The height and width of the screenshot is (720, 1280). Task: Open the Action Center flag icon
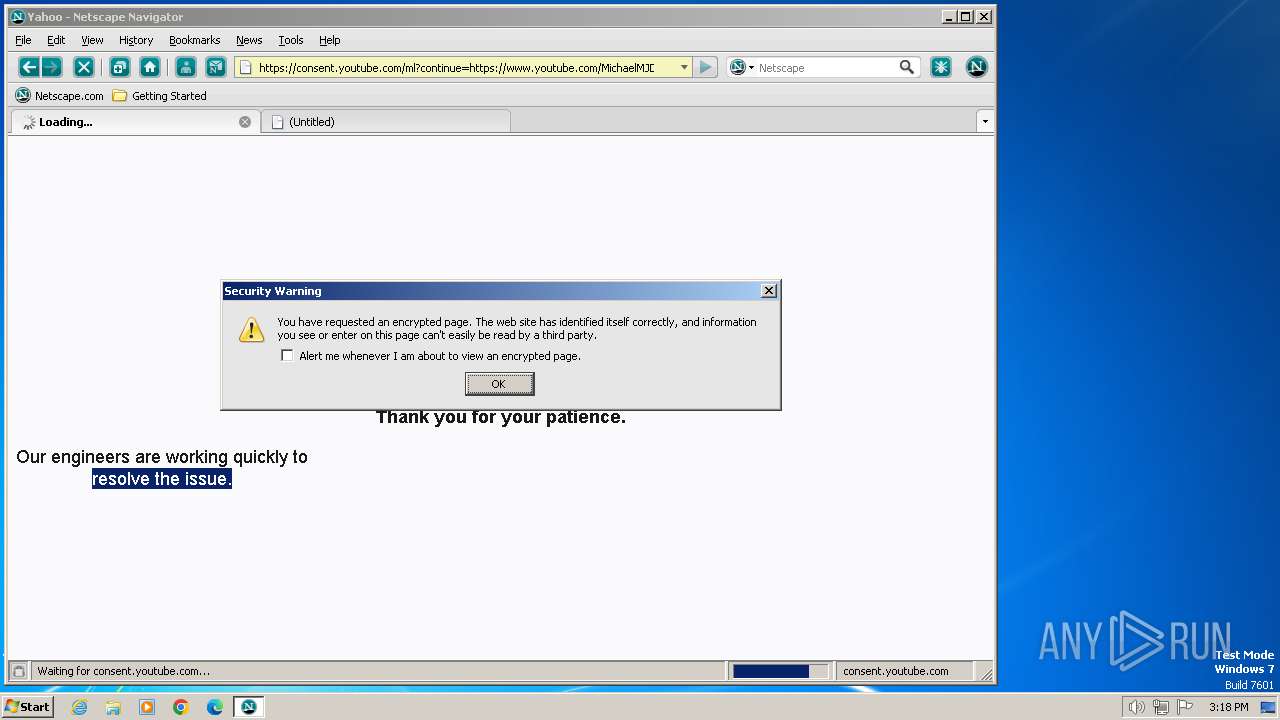1186,707
